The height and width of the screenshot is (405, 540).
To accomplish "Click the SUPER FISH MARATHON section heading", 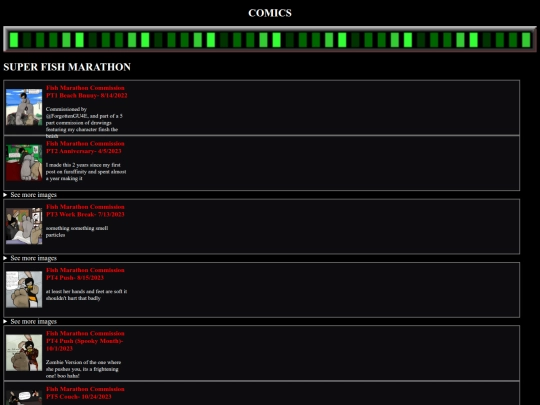I will [67, 67].
